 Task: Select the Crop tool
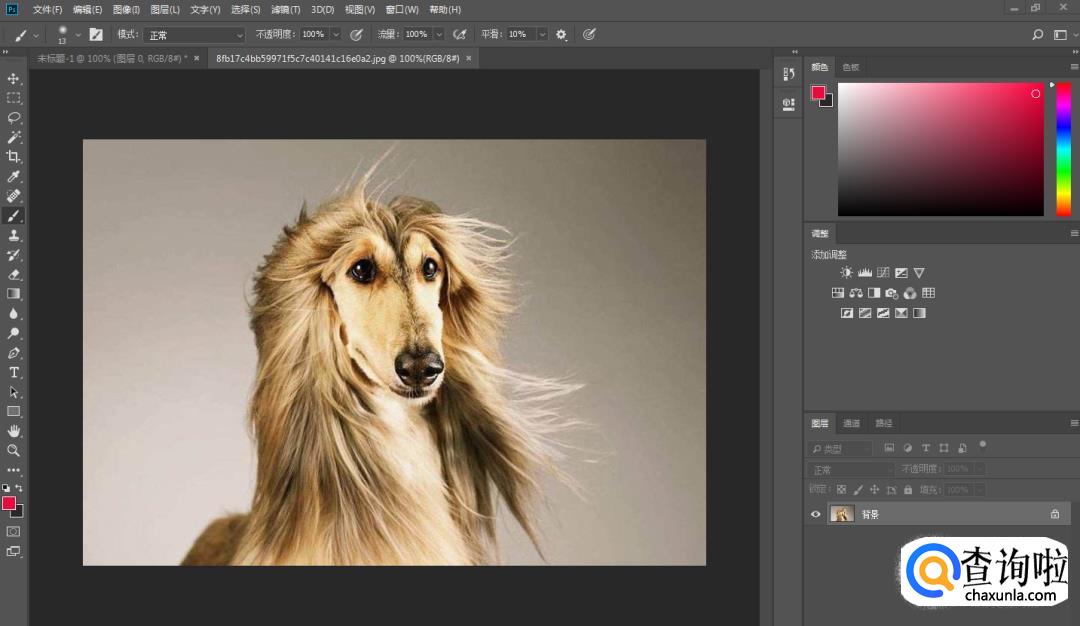click(x=14, y=157)
